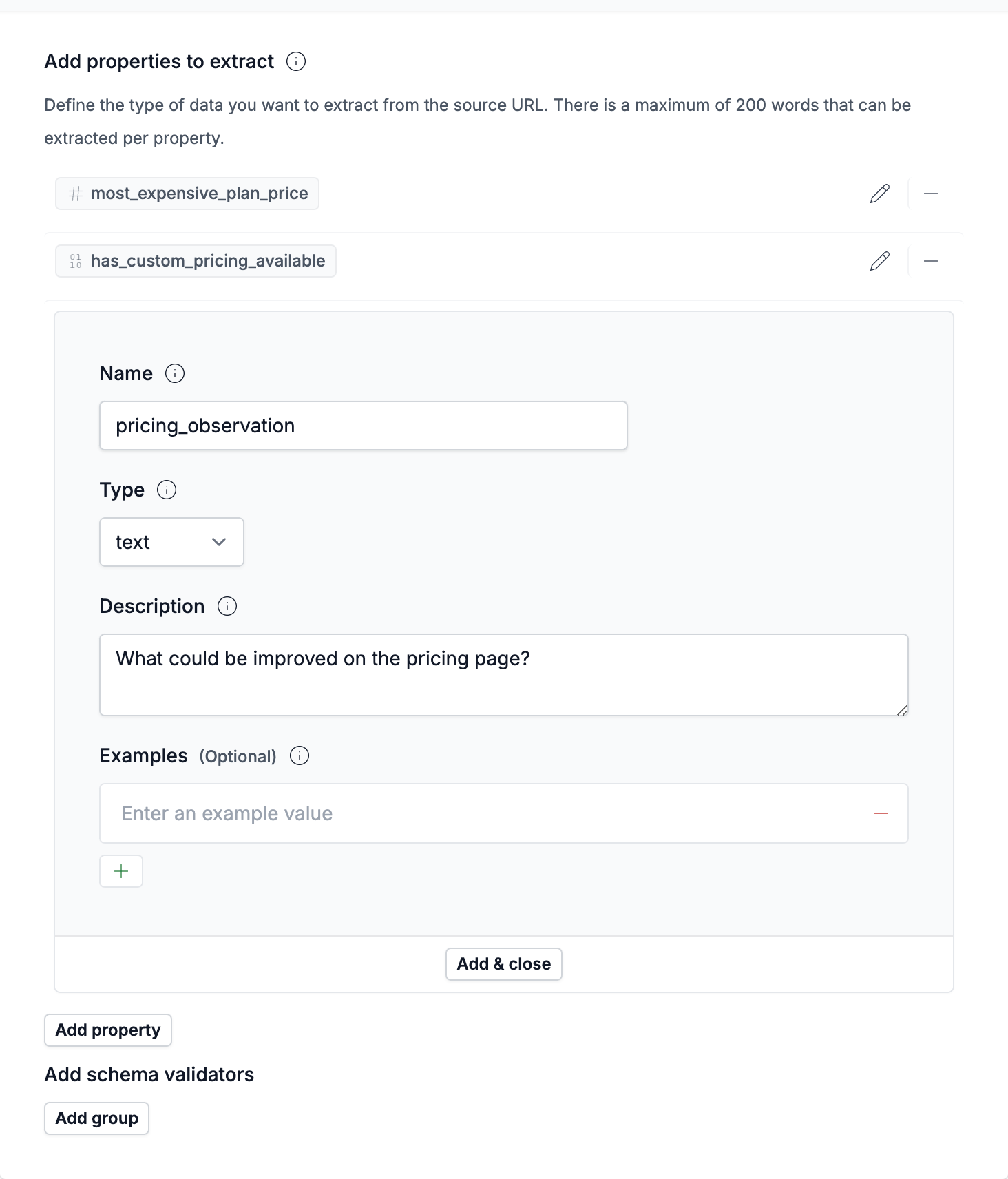1008x1179 pixels.
Task: Click the Name field containing pricing_observation
Action: point(363,426)
